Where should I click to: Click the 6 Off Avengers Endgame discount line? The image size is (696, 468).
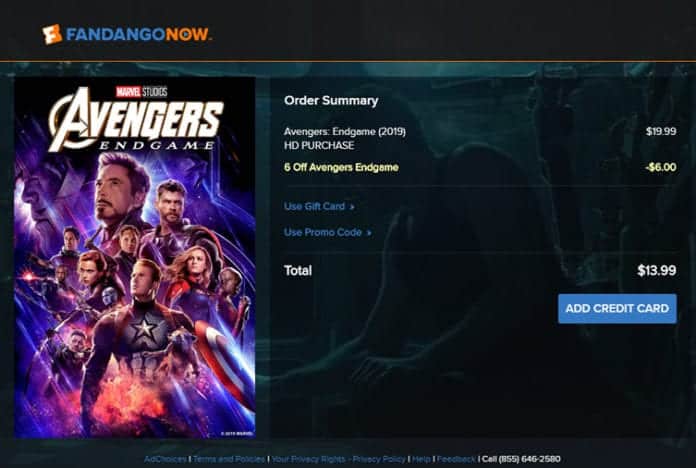coord(341,167)
